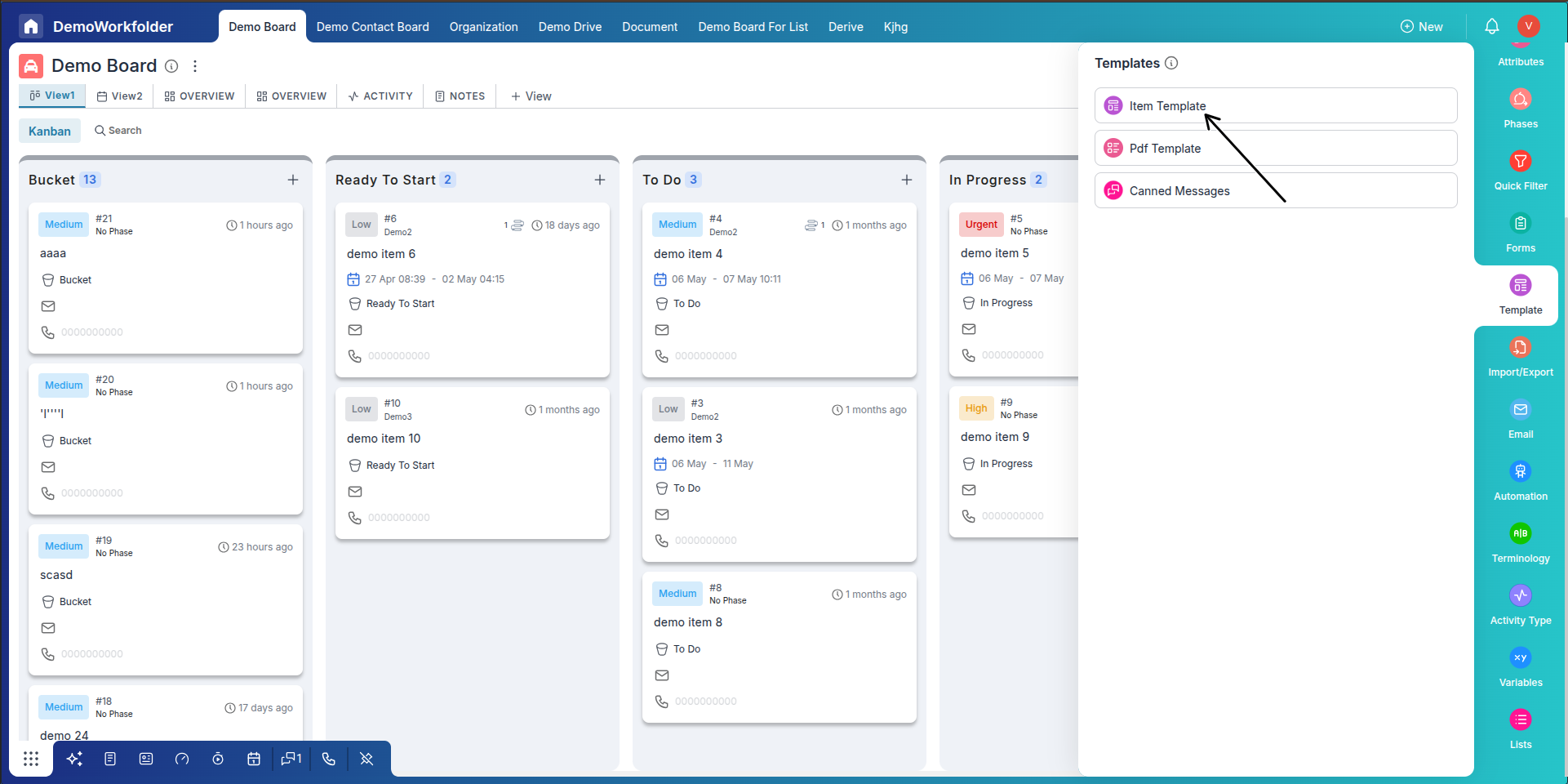1568x784 pixels.
Task: Open the Lists sidebar icon
Action: 1520,720
